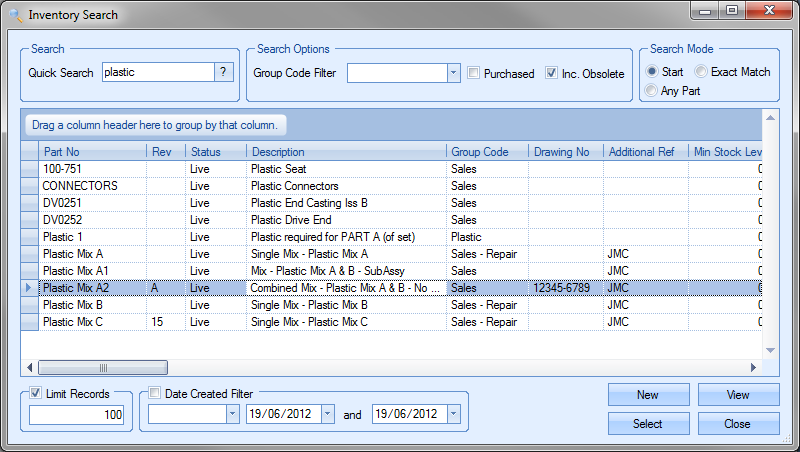The width and height of the screenshot is (800, 452).
Task: Click the horizontal scrollbar right arrow
Action: (x=754, y=368)
